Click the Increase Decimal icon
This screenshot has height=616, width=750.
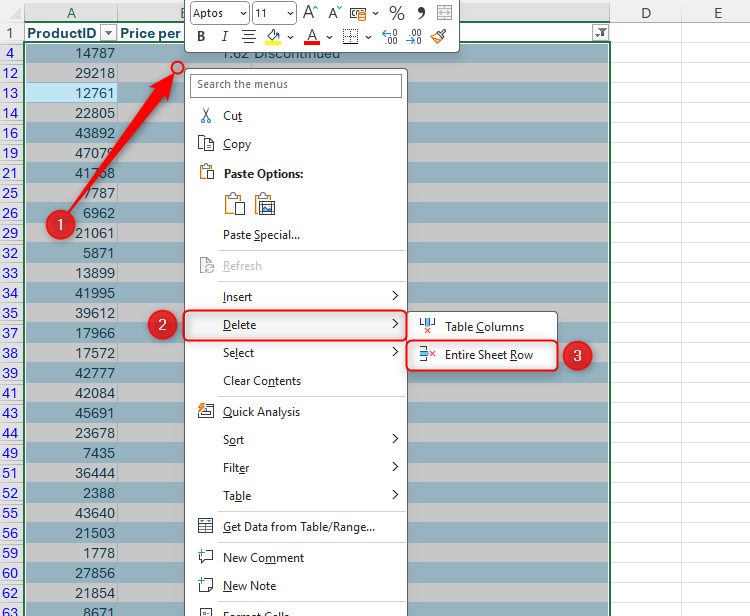[x=389, y=36]
